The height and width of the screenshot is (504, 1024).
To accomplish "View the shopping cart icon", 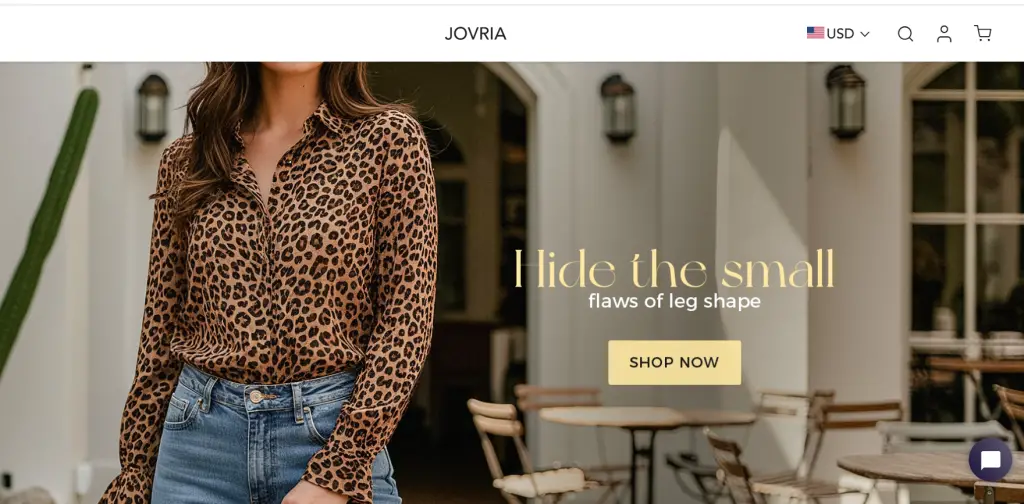I will (x=982, y=33).
